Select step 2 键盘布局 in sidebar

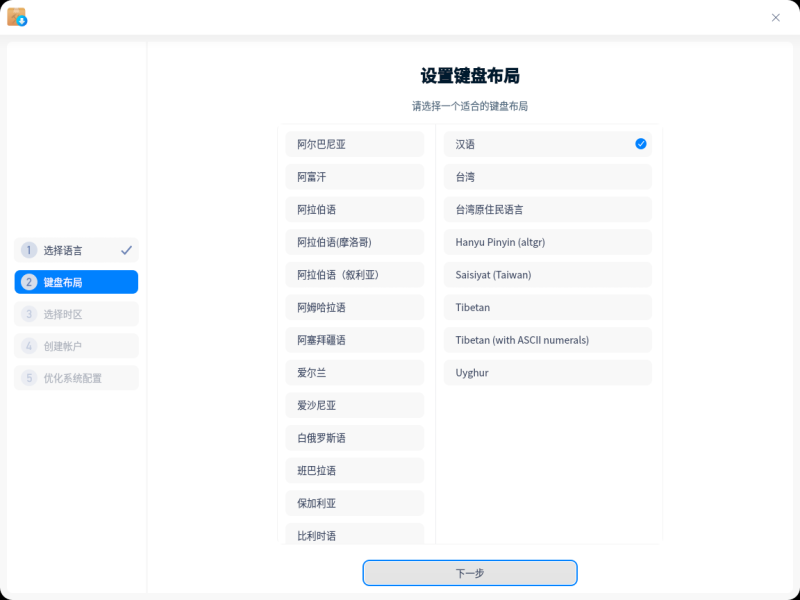pyautogui.click(x=77, y=282)
